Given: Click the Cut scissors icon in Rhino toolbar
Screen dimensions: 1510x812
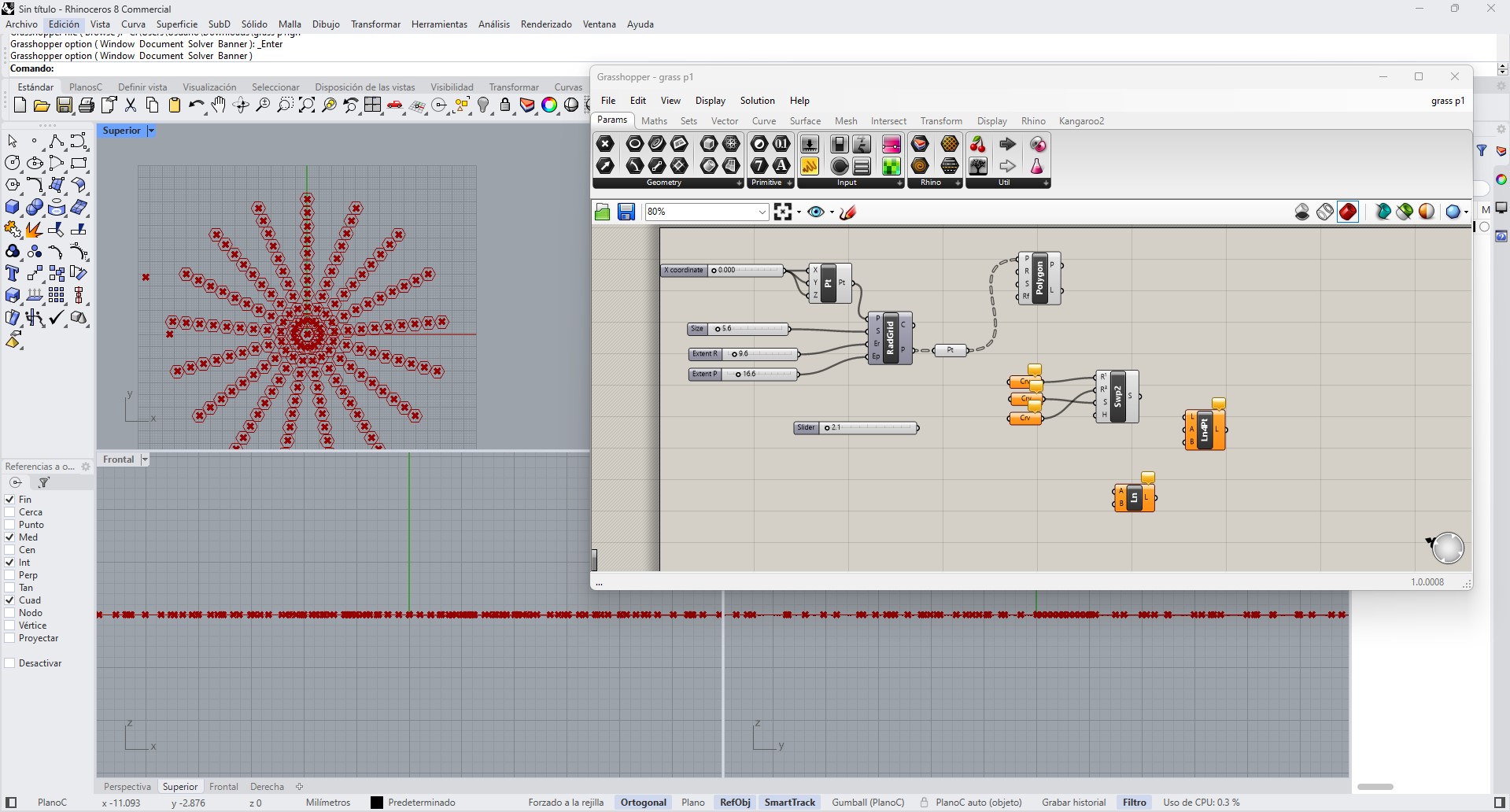Looking at the screenshot, I should tap(131, 105).
